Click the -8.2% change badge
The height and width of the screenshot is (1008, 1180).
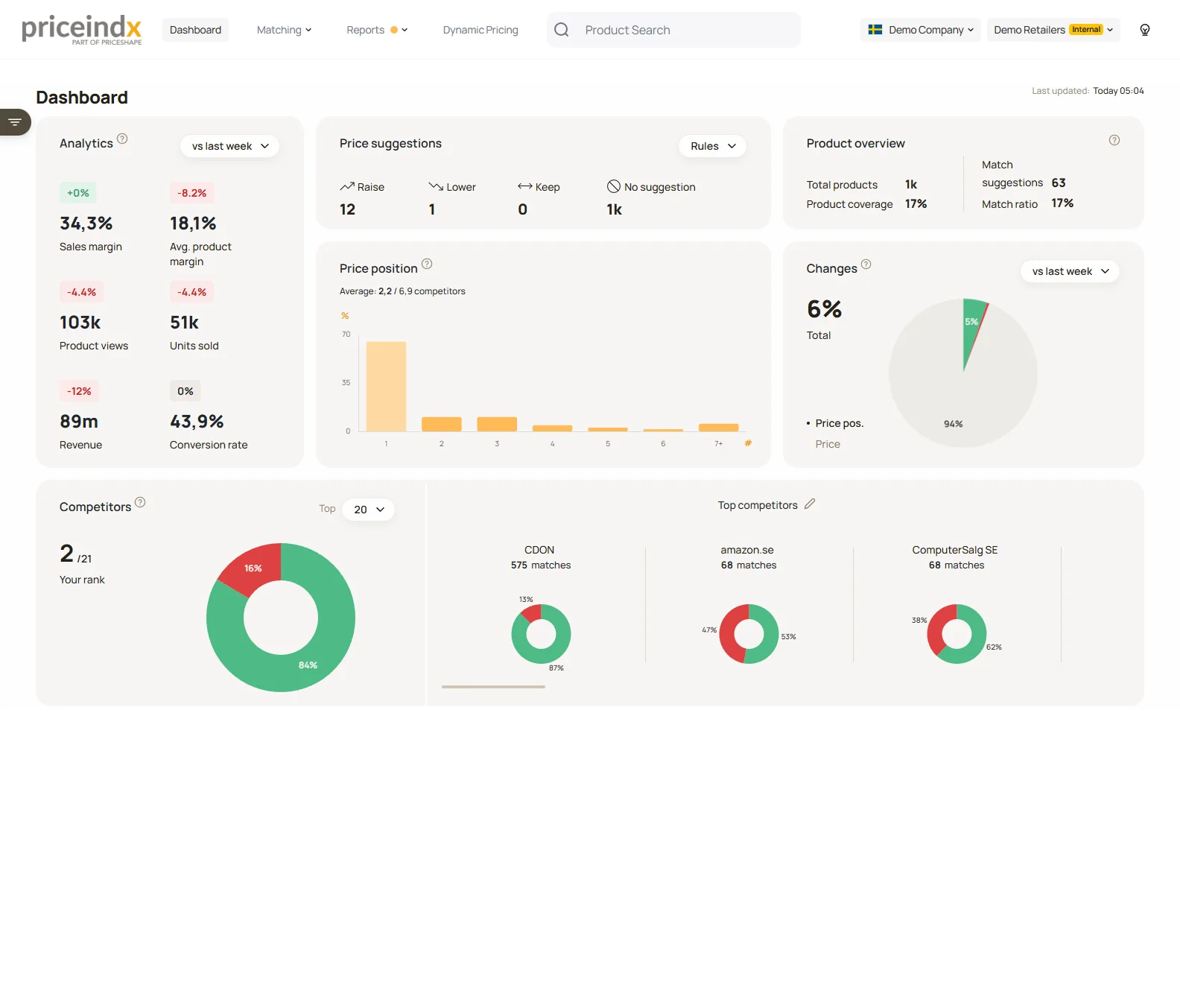coord(191,193)
